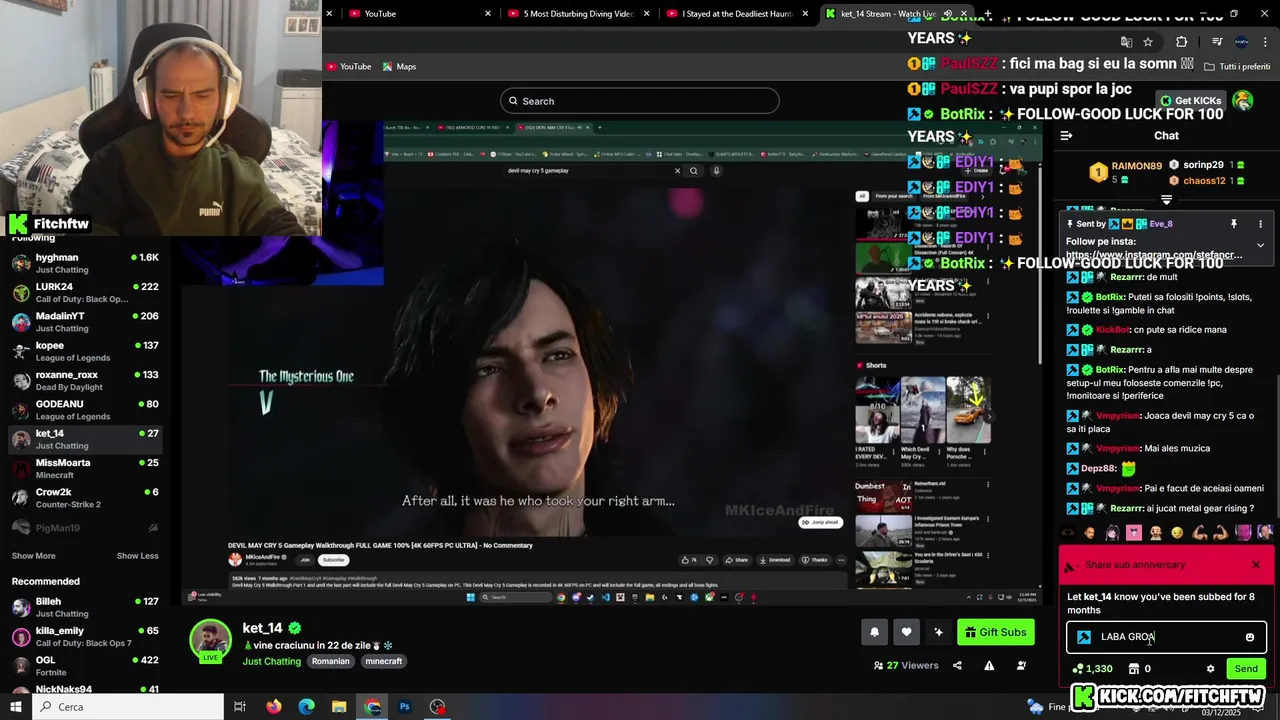Screen dimensions: 1280x720
Task: Open the chat shop icon
Action: [x=1133, y=669]
